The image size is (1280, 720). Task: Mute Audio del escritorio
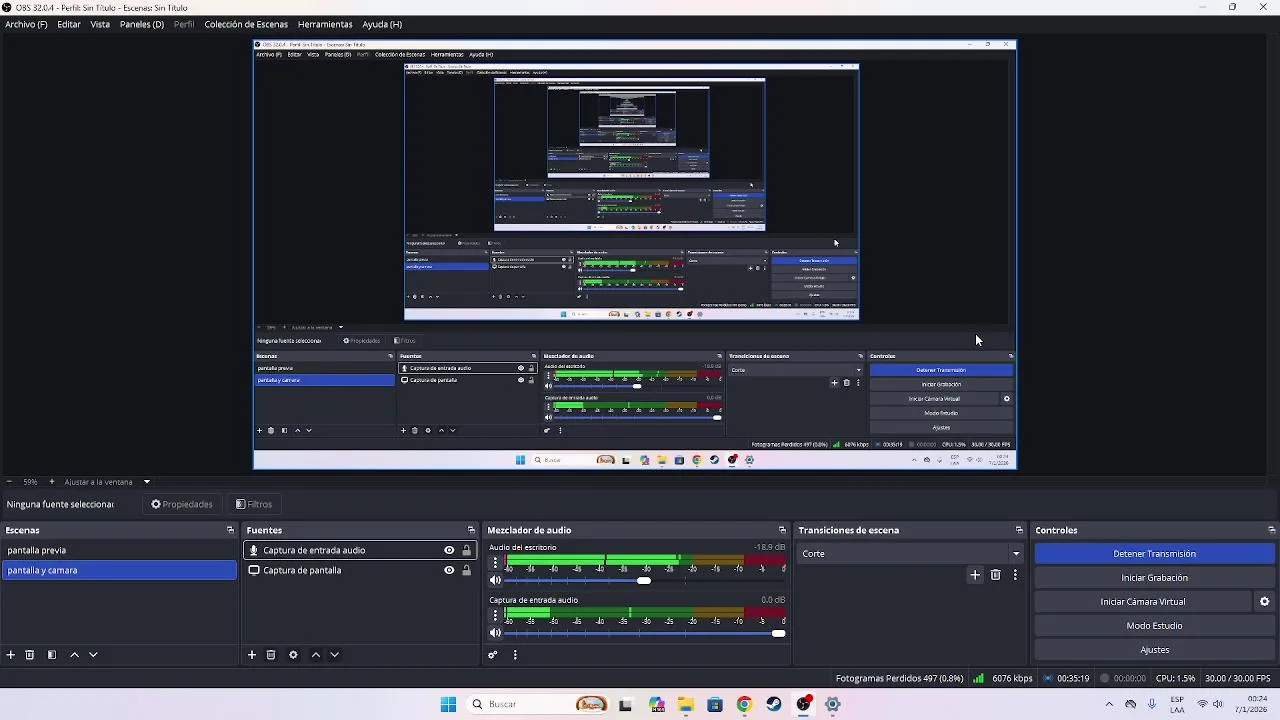[495, 580]
